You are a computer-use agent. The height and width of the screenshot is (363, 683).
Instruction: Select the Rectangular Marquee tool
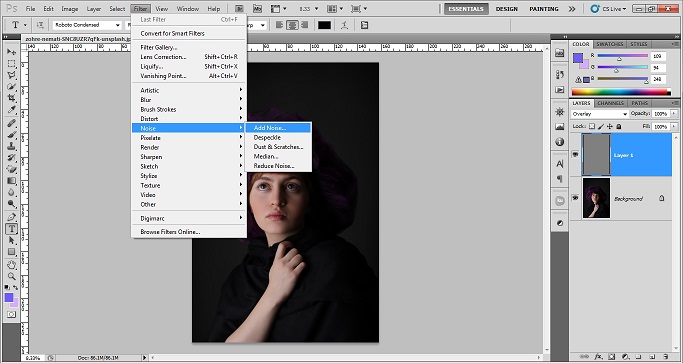point(11,64)
